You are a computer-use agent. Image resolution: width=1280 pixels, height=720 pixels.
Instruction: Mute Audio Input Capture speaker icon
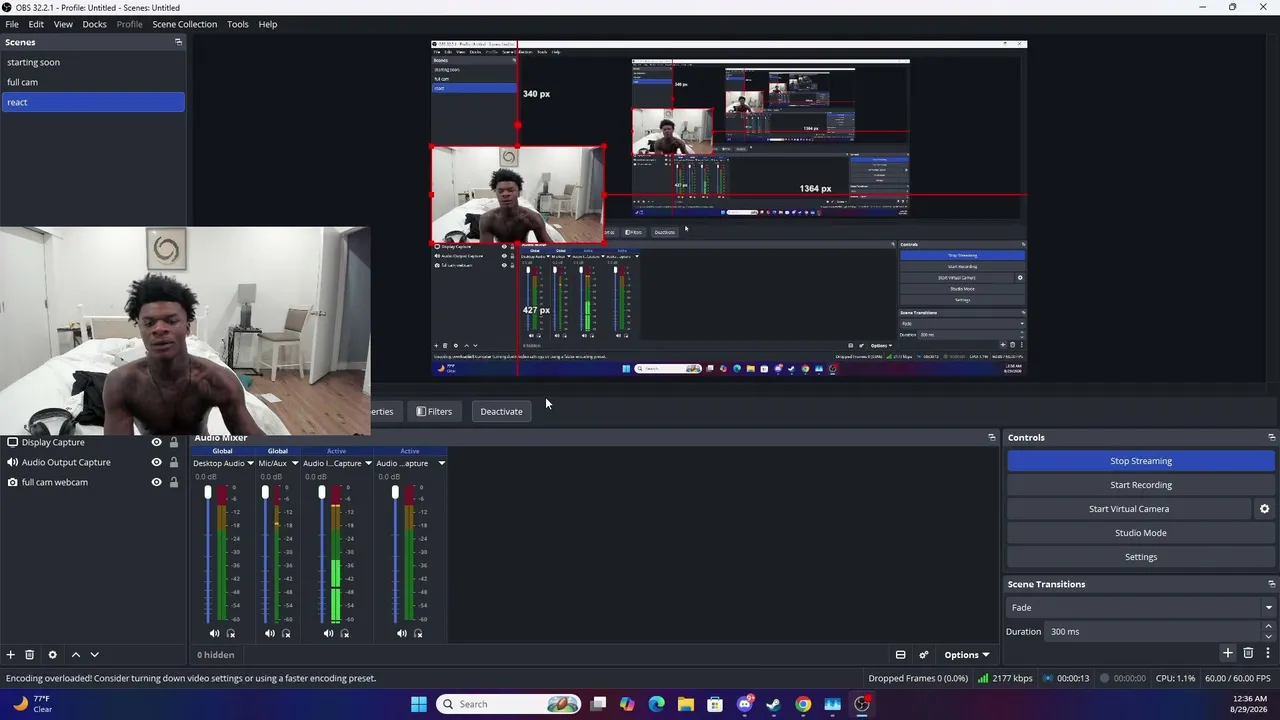pyautogui.click(x=328, y=633)
